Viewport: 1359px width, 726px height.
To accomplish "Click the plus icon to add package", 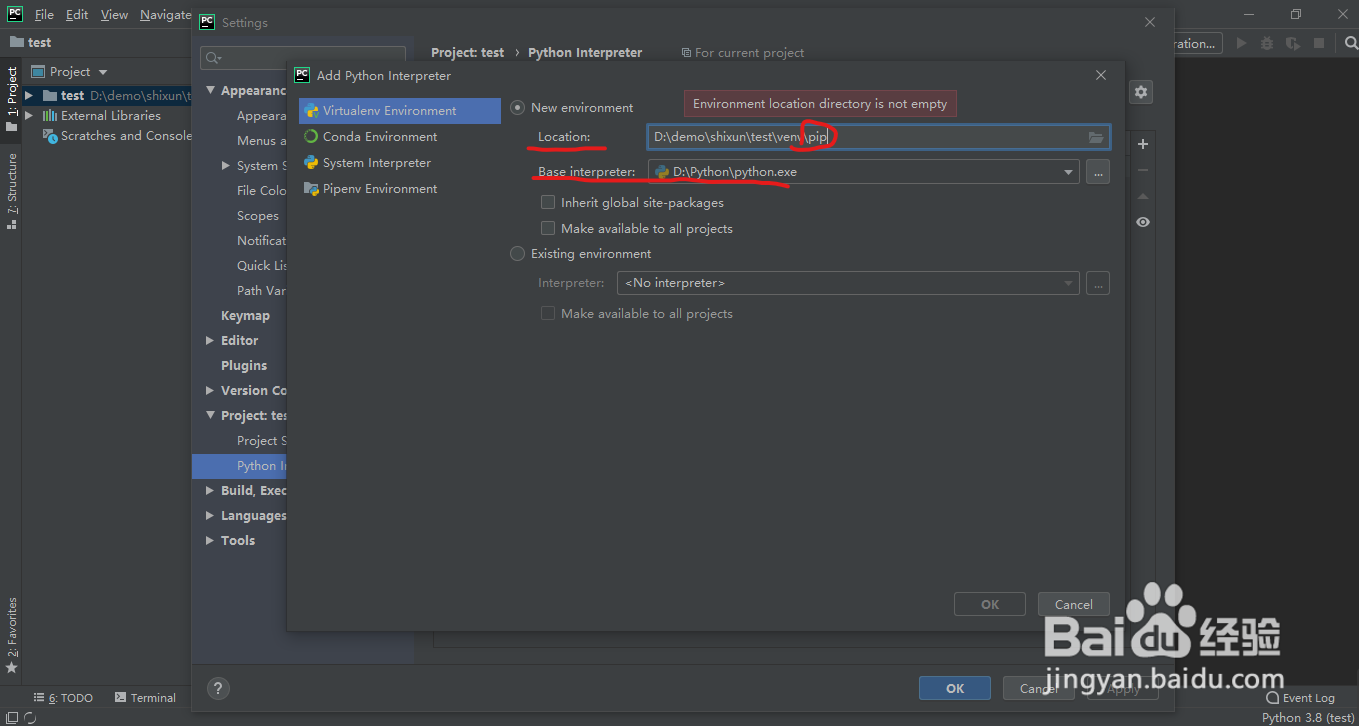I will [1143, 144].
